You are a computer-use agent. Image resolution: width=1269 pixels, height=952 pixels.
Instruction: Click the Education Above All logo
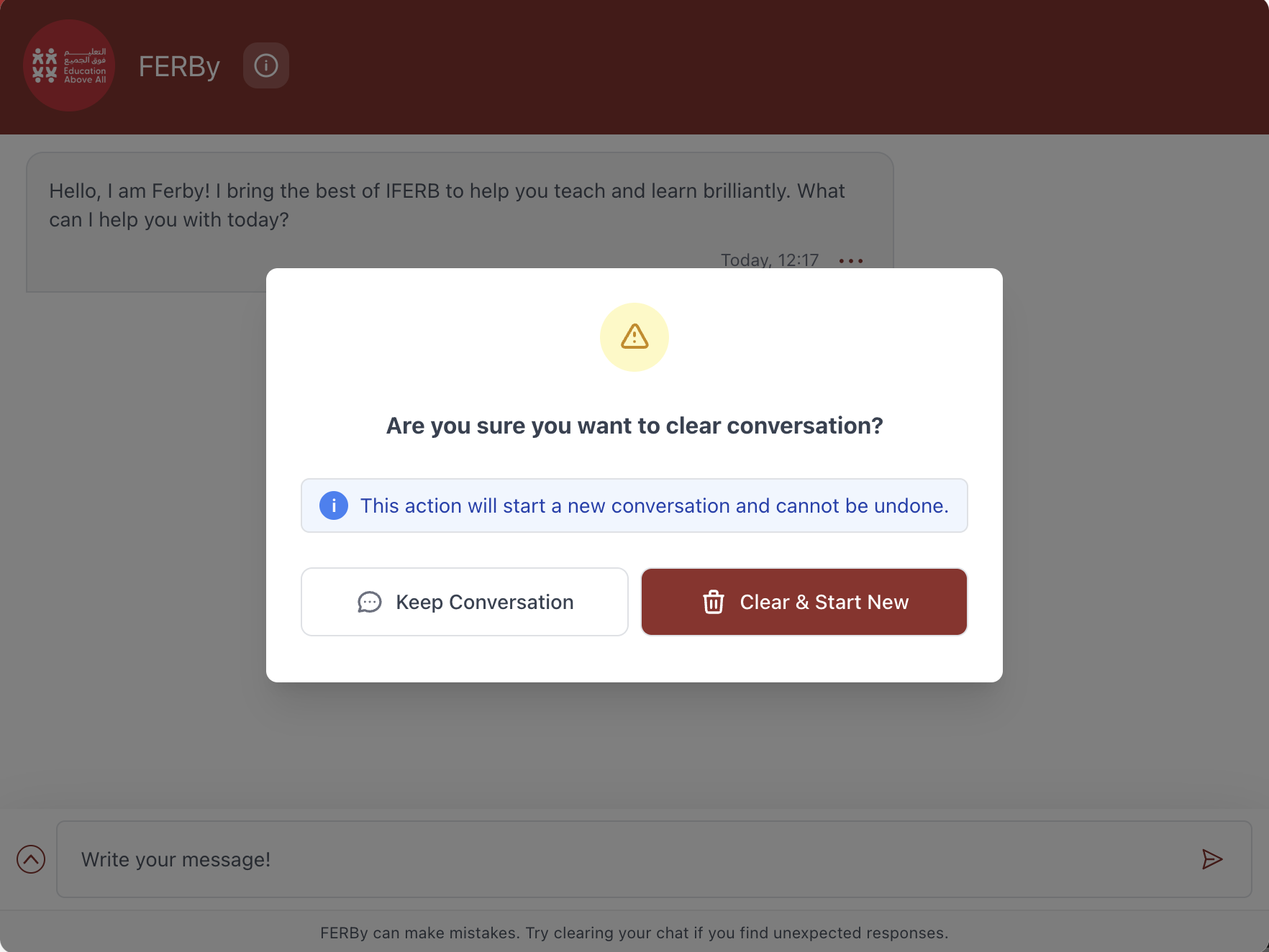click(x=68, y=65)
